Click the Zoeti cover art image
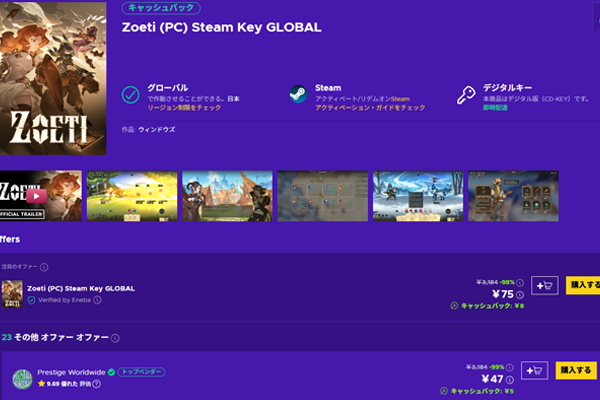 tap(53, 78)
